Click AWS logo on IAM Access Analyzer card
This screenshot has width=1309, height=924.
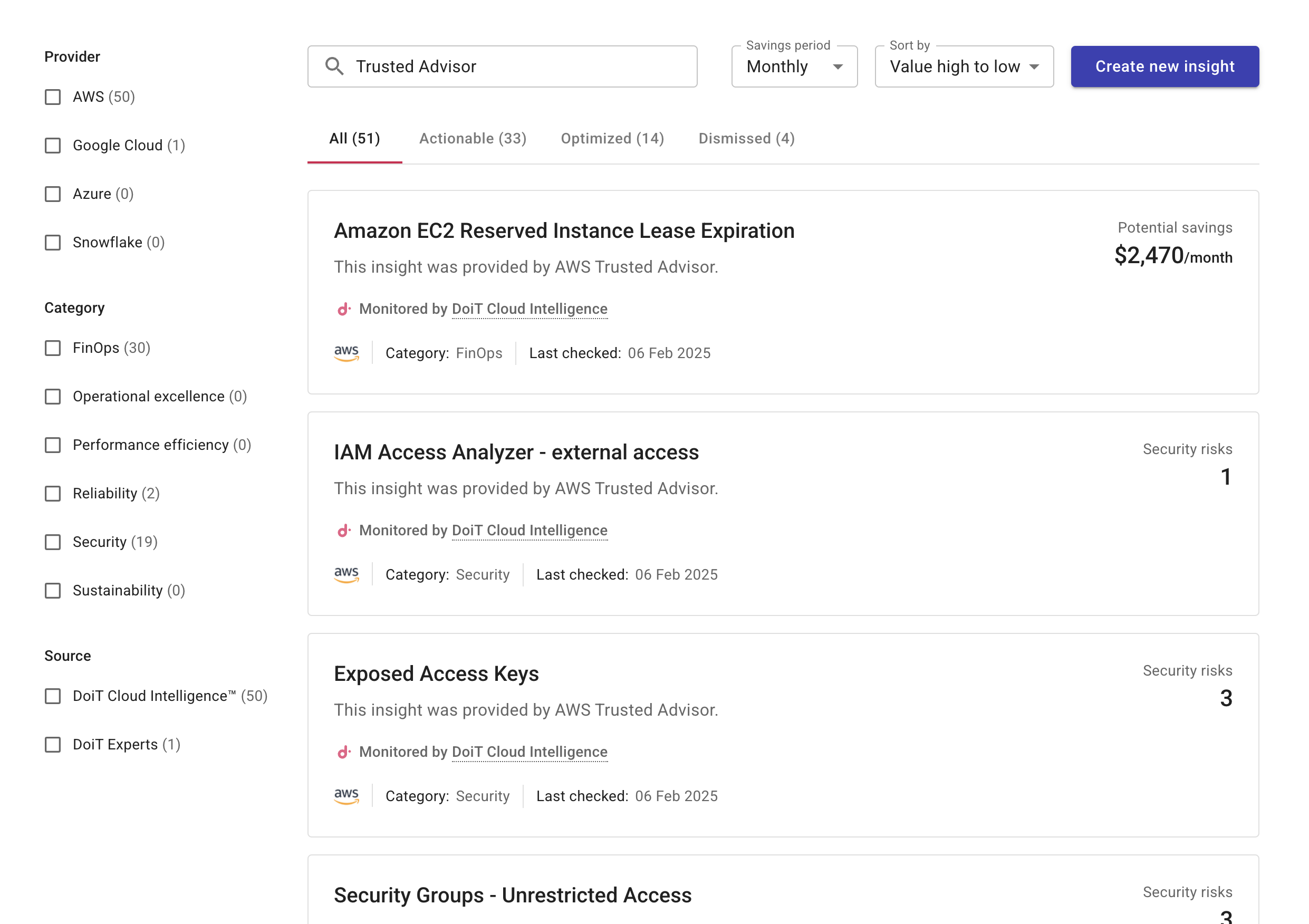pos(346,574)
